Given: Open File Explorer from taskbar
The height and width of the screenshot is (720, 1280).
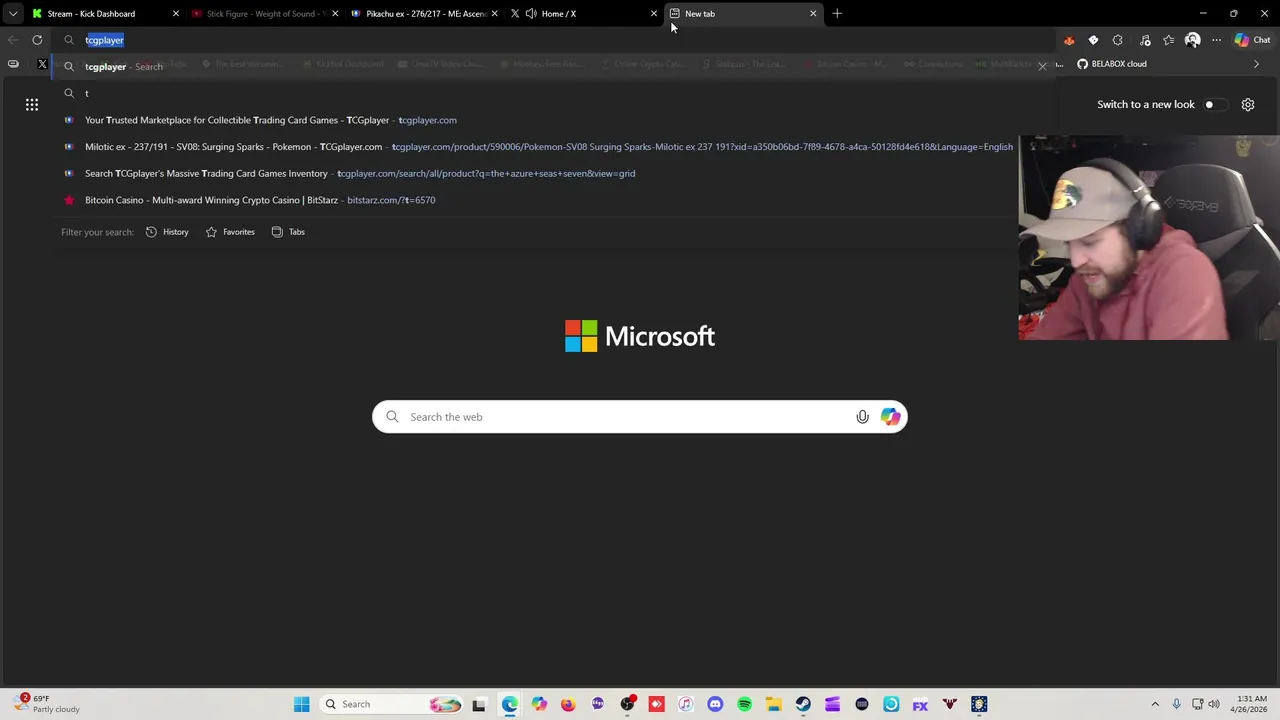Looking at the screenshot, I should 773,704.
